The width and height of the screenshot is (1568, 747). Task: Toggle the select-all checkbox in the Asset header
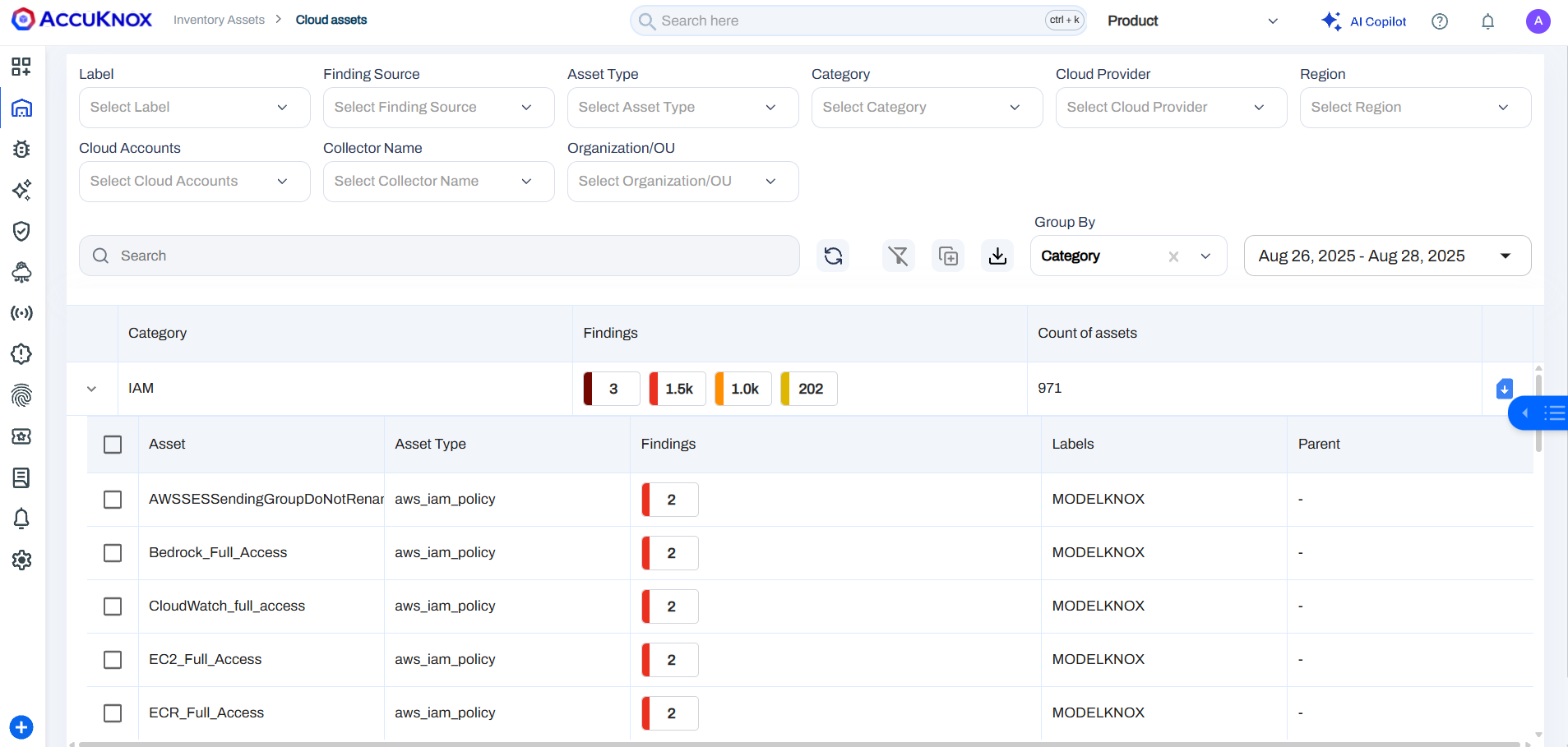pos(113,445)
